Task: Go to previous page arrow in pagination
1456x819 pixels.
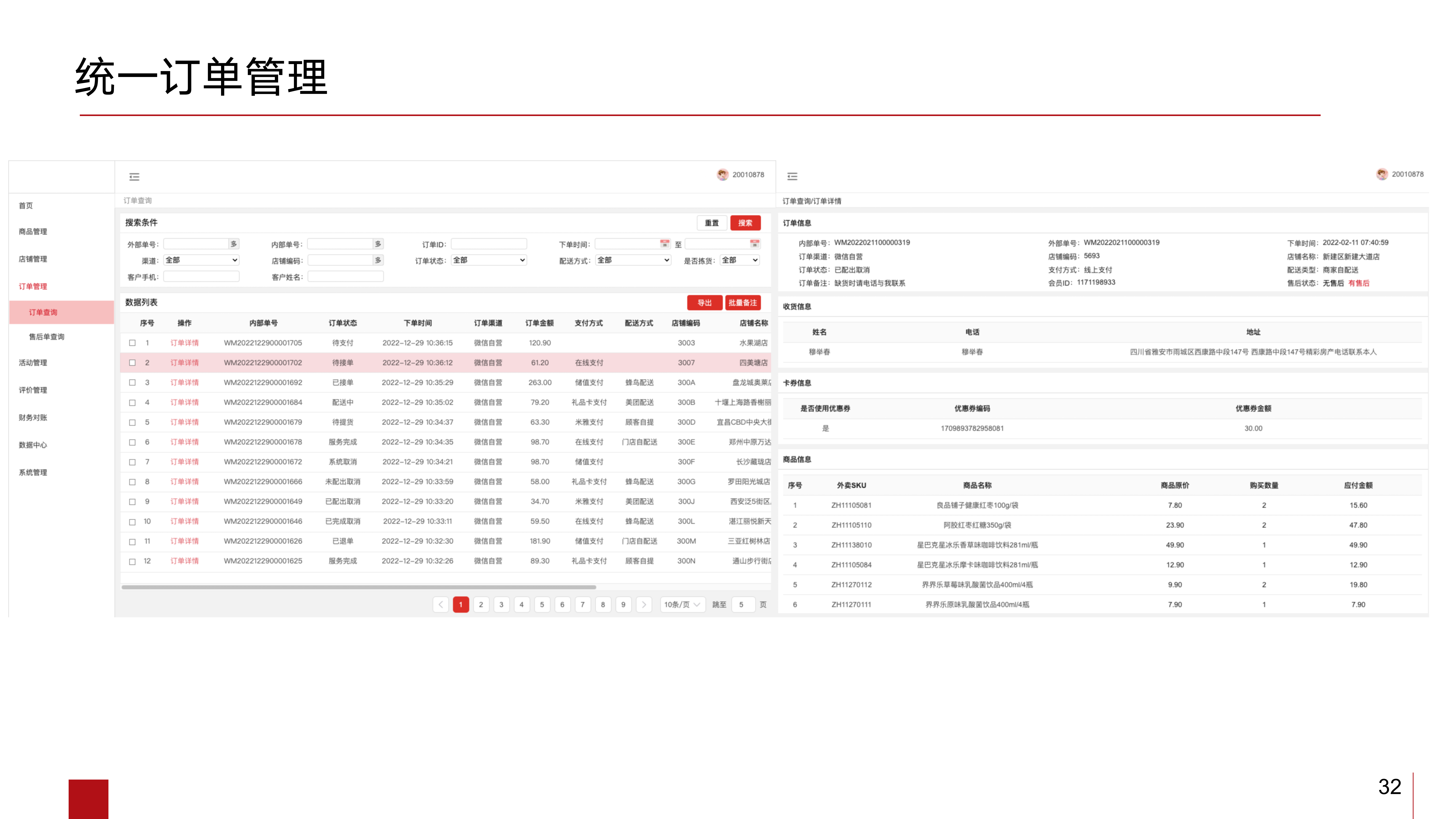Action: click(441, 605)
